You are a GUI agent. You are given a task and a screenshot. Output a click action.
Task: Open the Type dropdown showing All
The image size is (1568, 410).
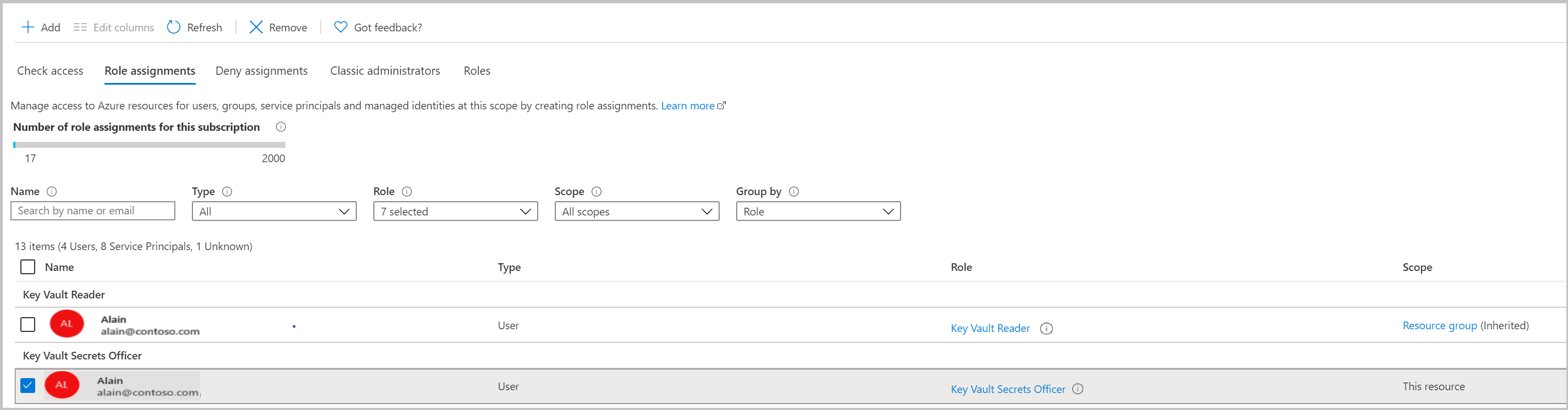pos(274,211)
